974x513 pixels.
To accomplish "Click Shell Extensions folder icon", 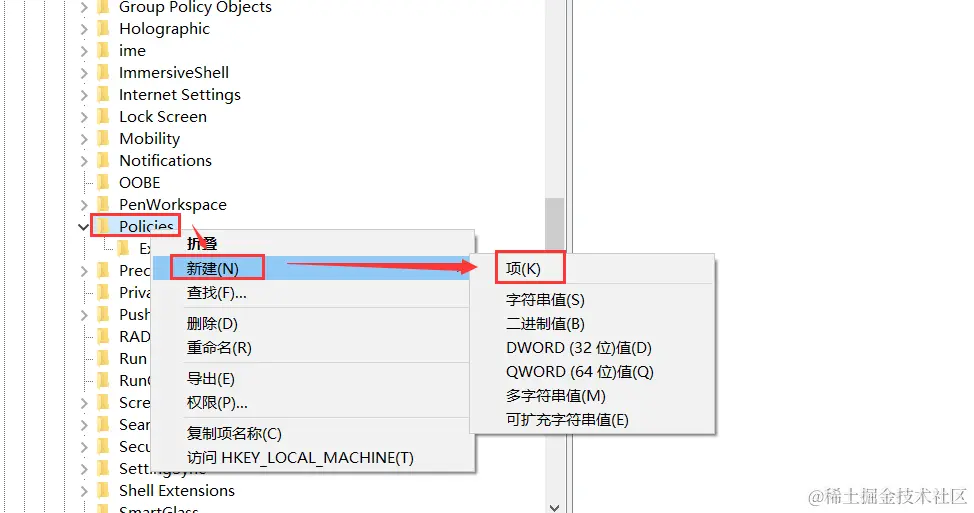I will pyautogui.click(x=104, y=490).
